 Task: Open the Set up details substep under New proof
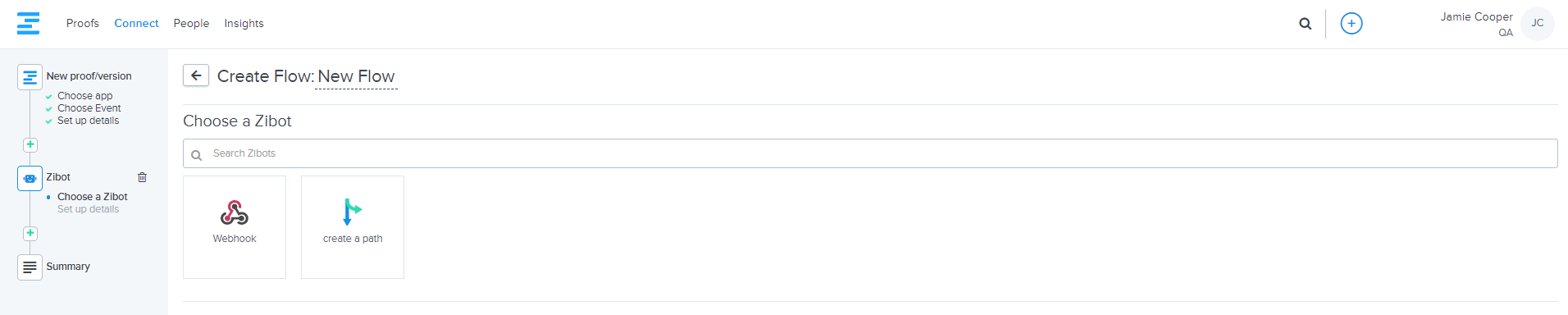(x=88, y=121)
